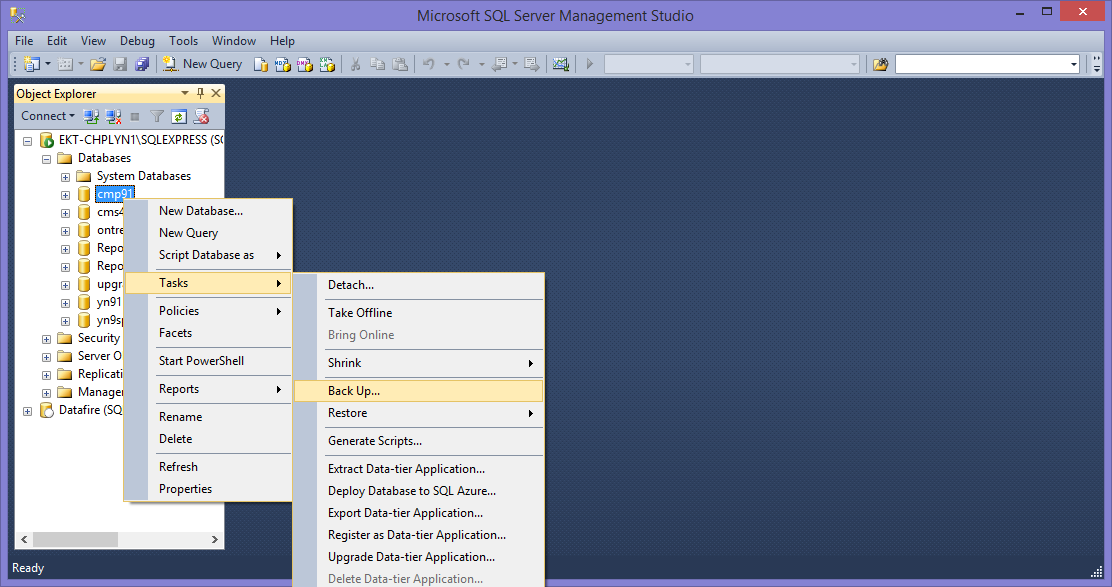Select Back Up... in Tasks submenu
The image size is (1112, 587).
point(418,391)
